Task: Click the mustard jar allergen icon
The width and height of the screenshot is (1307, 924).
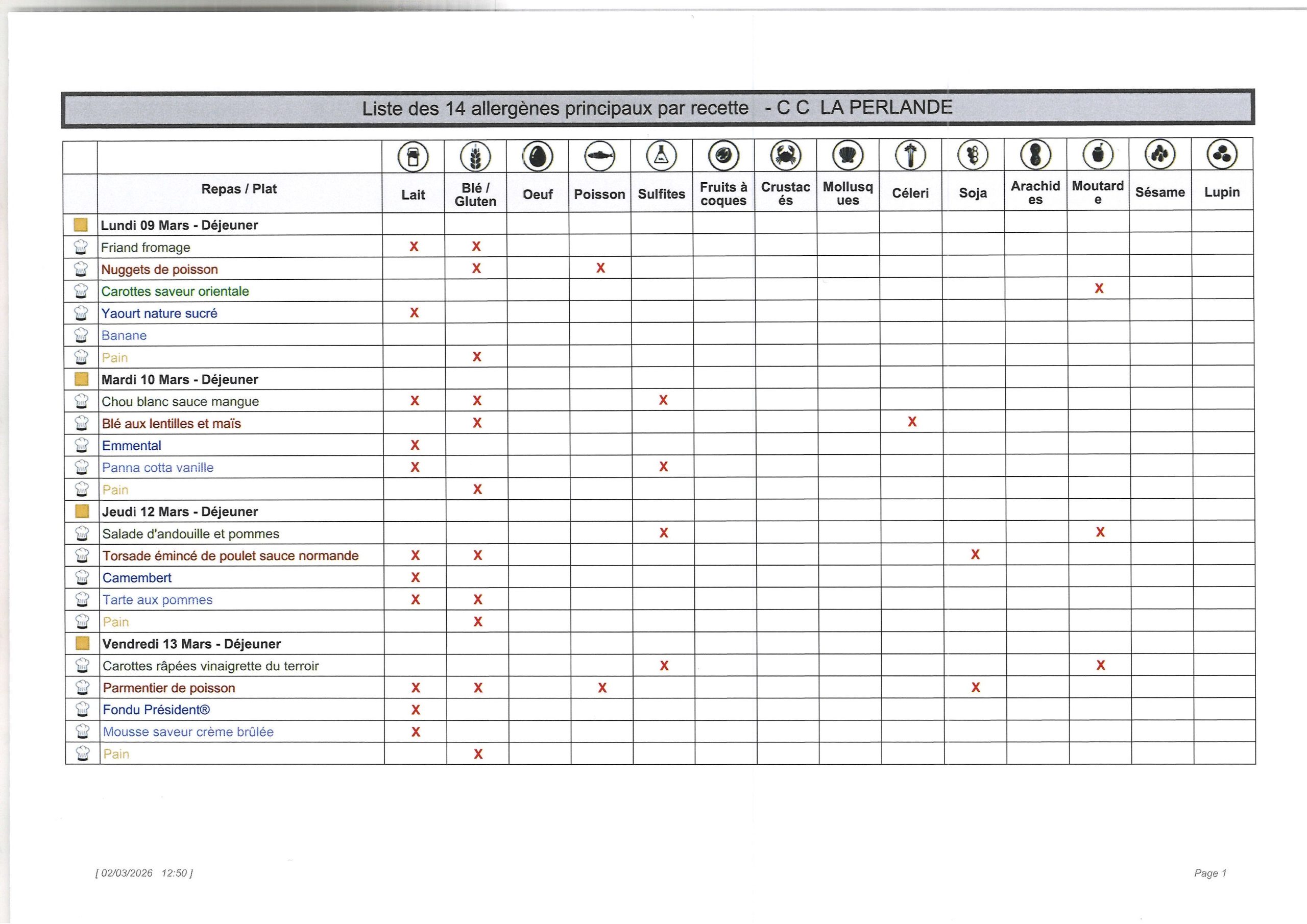Action: [x=1098, y=154]
